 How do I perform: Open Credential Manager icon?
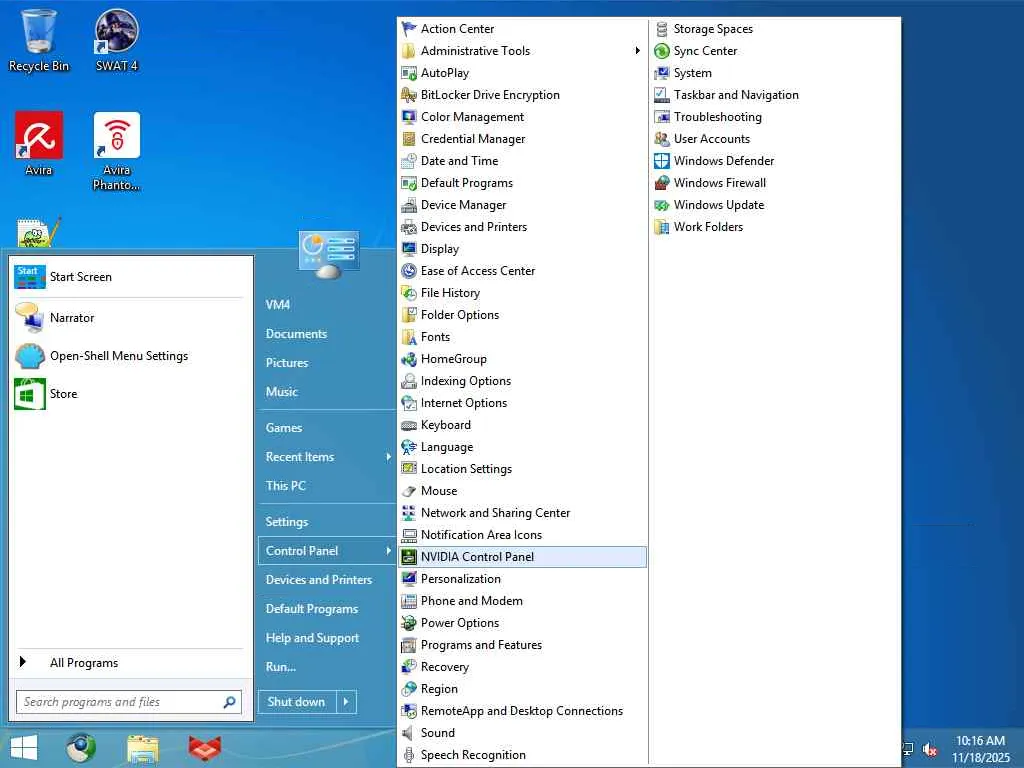pos(409,138)
